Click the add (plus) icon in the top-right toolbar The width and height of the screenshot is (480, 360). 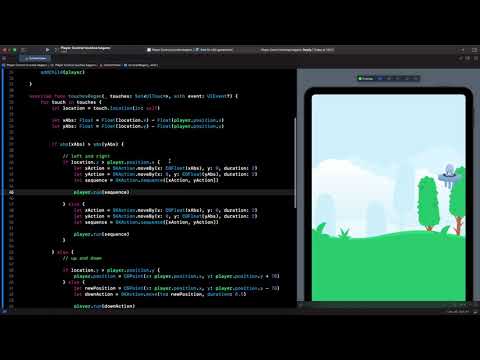[463, 50]
